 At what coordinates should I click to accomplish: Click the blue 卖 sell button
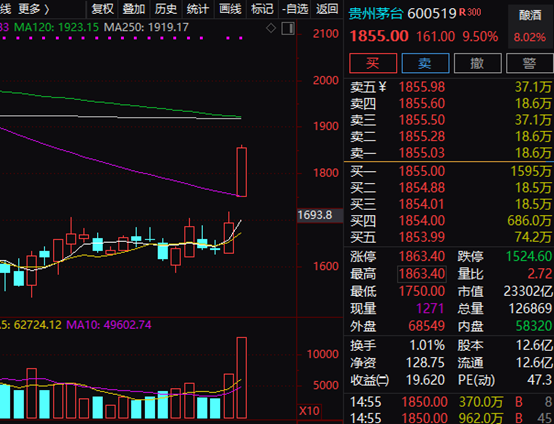(425, 63)
